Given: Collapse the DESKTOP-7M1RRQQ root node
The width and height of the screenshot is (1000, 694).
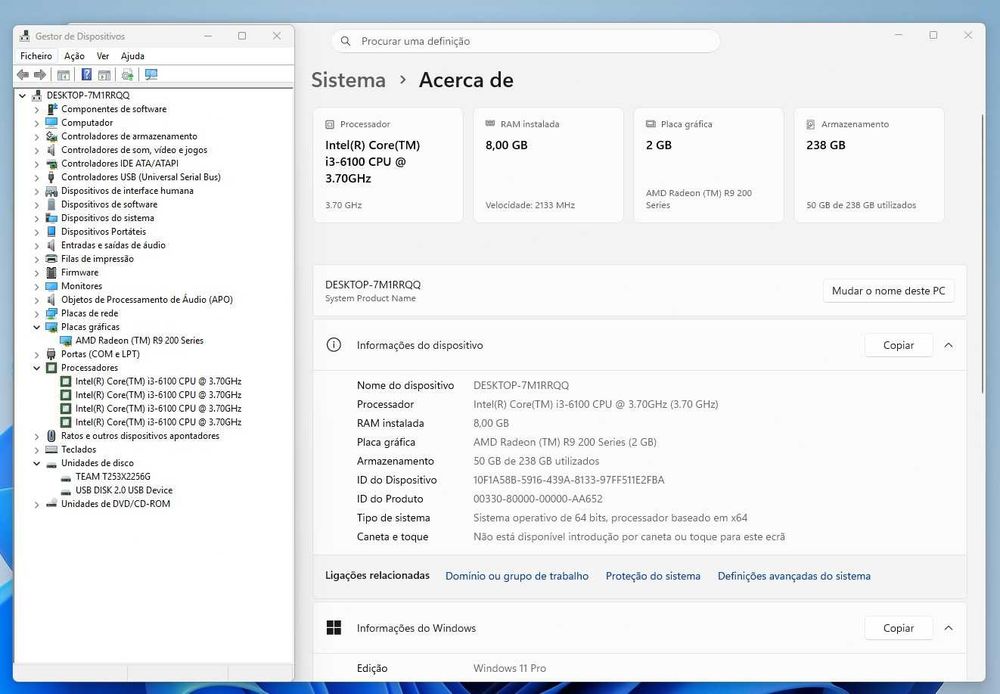Looking at the screenshot, I should click(22, 96).
